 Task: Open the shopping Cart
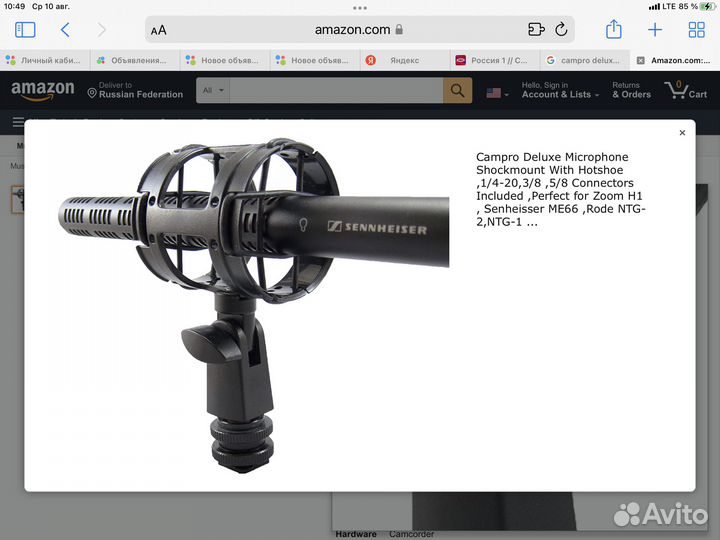(686, 90)
